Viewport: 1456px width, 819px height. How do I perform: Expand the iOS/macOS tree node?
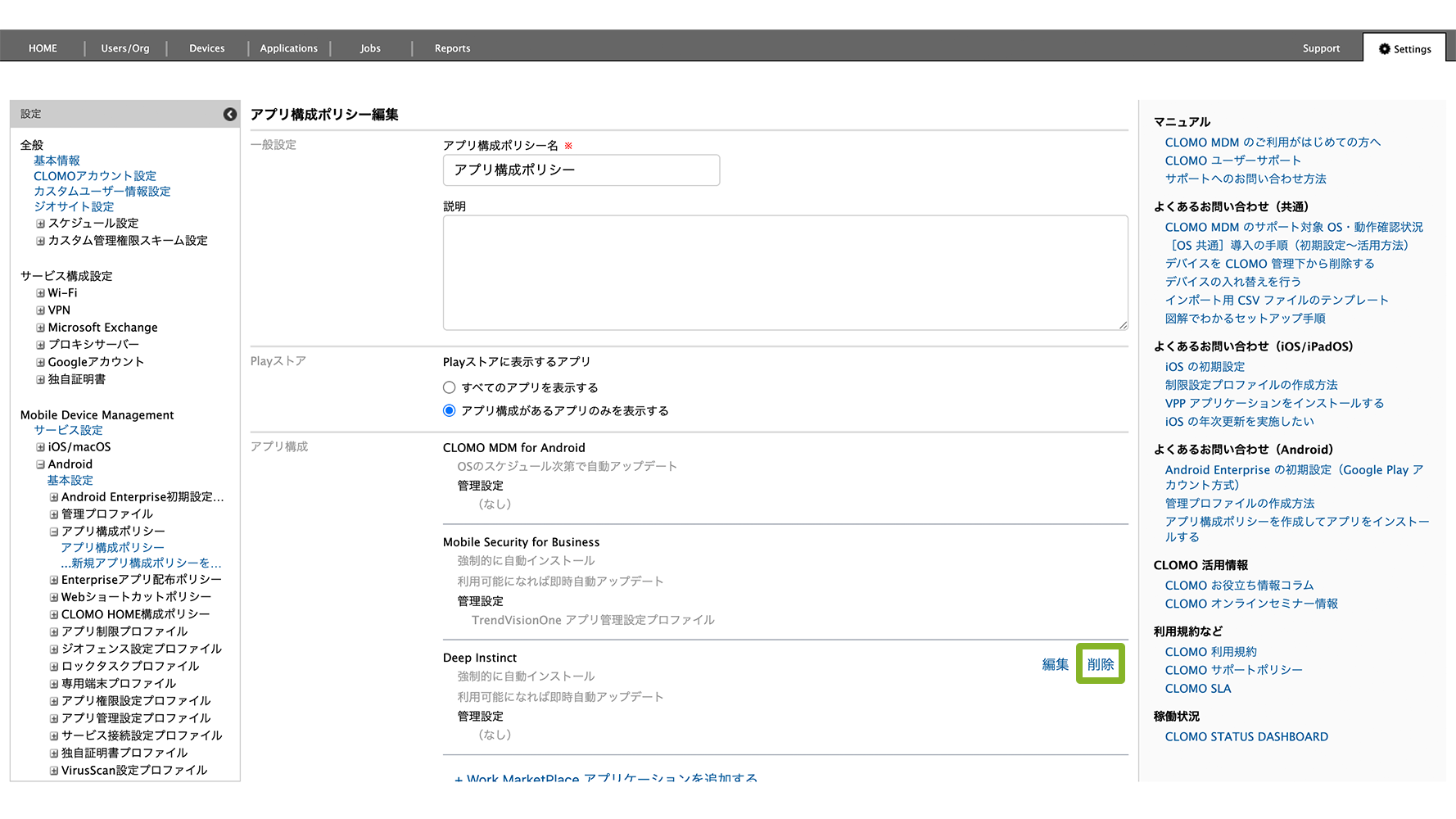click(40, 447)
